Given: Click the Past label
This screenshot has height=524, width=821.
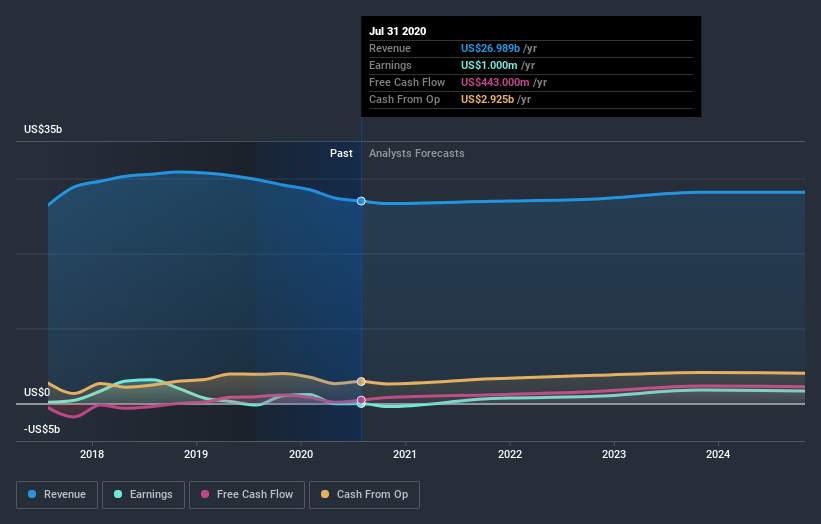Looking at the screenshot, I should click(x=341, y=153).
